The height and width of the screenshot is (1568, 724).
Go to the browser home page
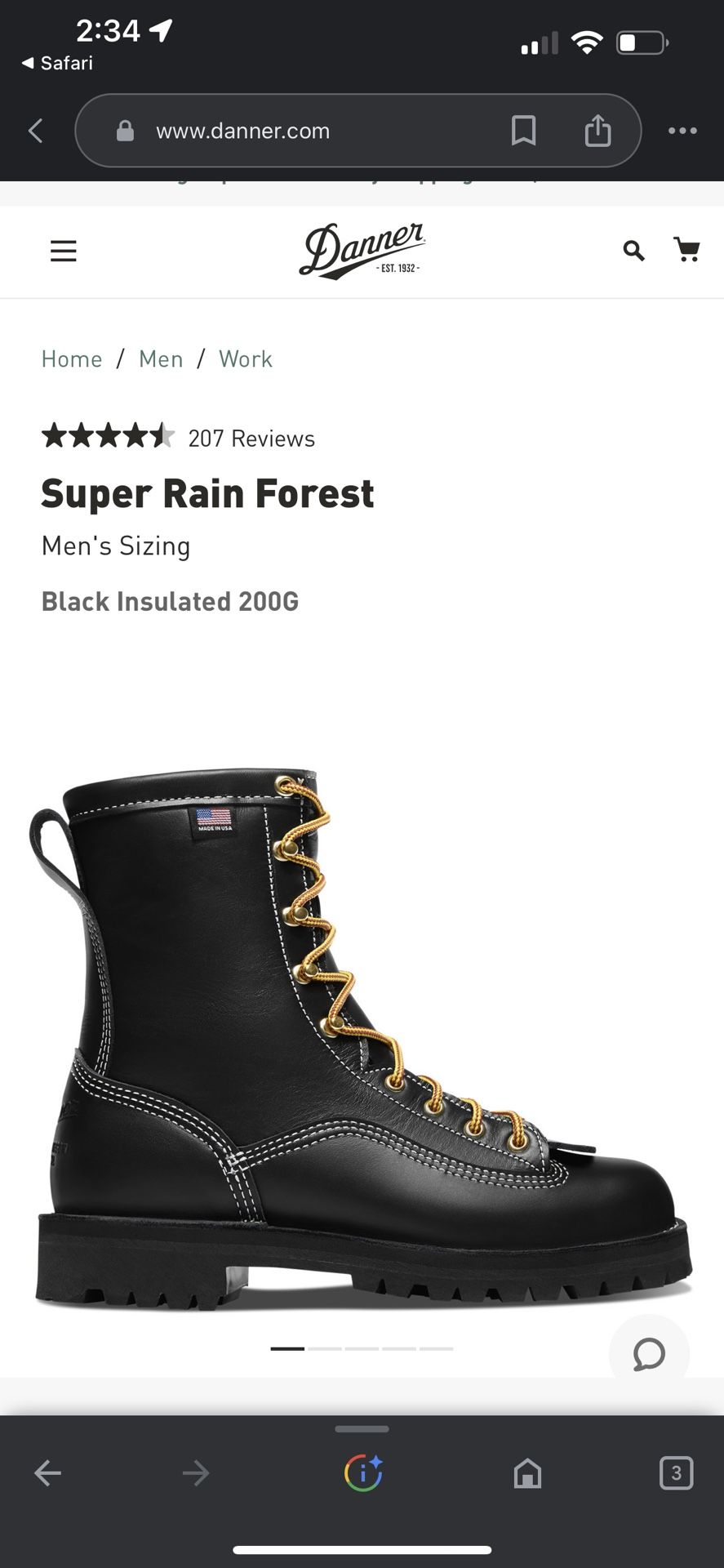pyautogui.click(x=527, y=1473)
